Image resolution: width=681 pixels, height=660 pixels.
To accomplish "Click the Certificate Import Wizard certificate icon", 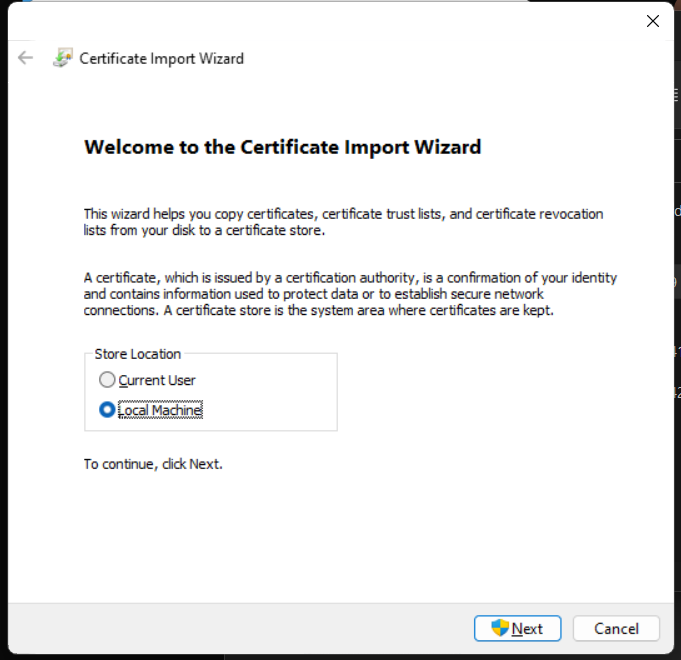I will pos(62,58).
